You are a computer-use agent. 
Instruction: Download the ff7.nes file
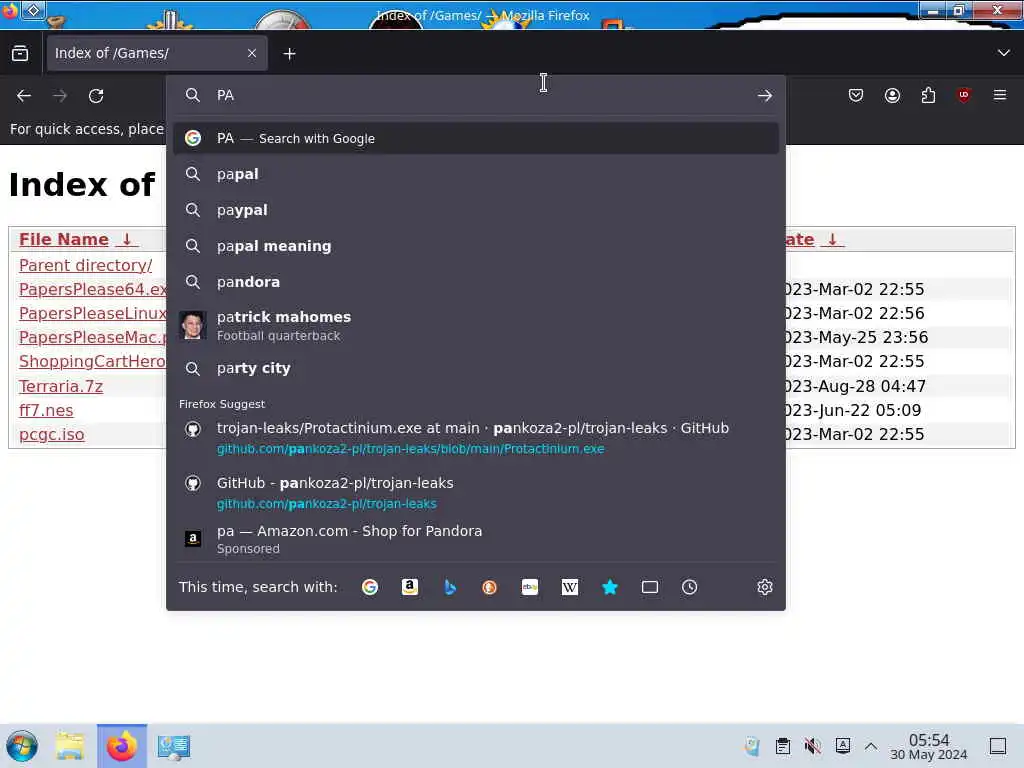coord(46,410)
